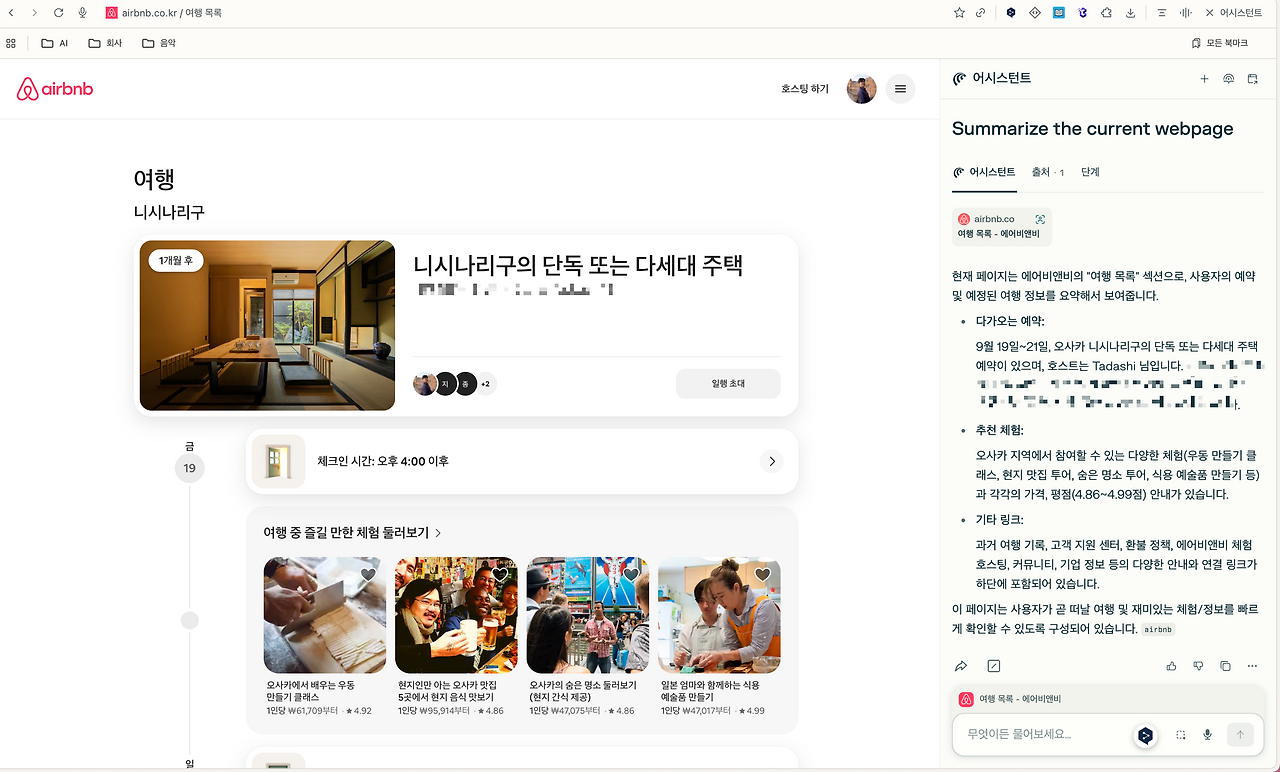This screenshot has width=1280, height=772.
Task: Click the audio waveform icon in the toolbar
Action: click(1186, 13)
